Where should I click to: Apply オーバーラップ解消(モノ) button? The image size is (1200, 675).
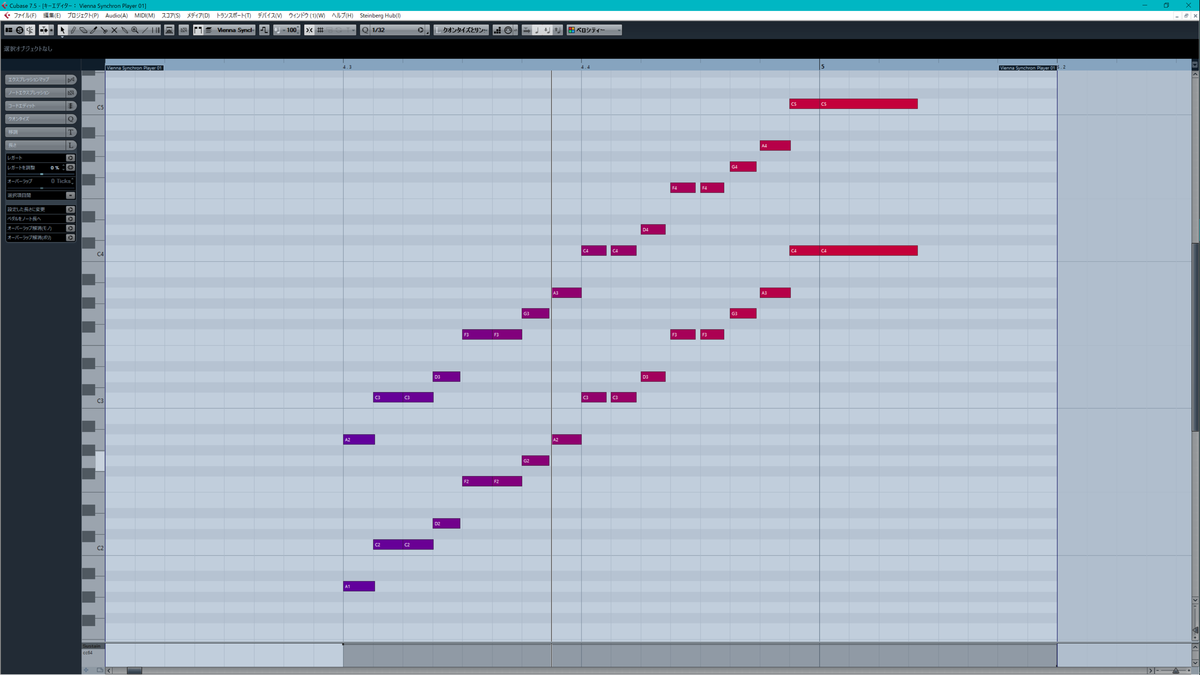[71, 228]
